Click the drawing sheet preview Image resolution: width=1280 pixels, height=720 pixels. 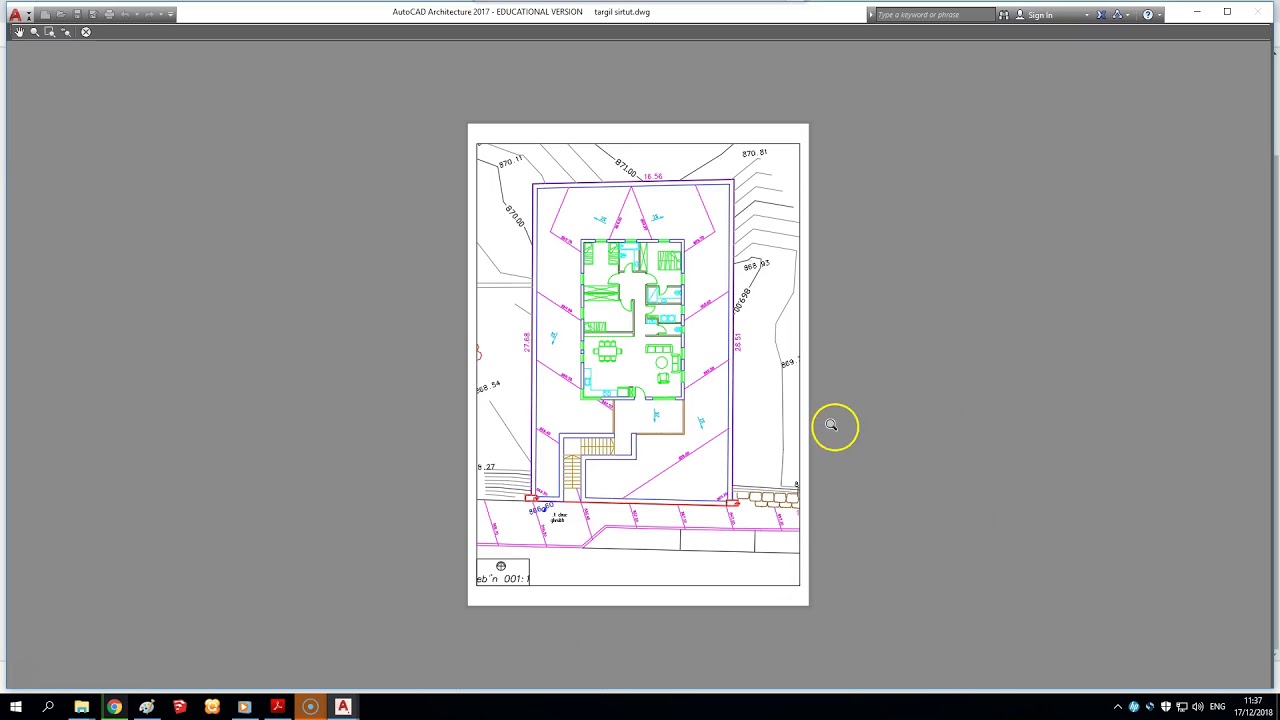tap(638, 364)
